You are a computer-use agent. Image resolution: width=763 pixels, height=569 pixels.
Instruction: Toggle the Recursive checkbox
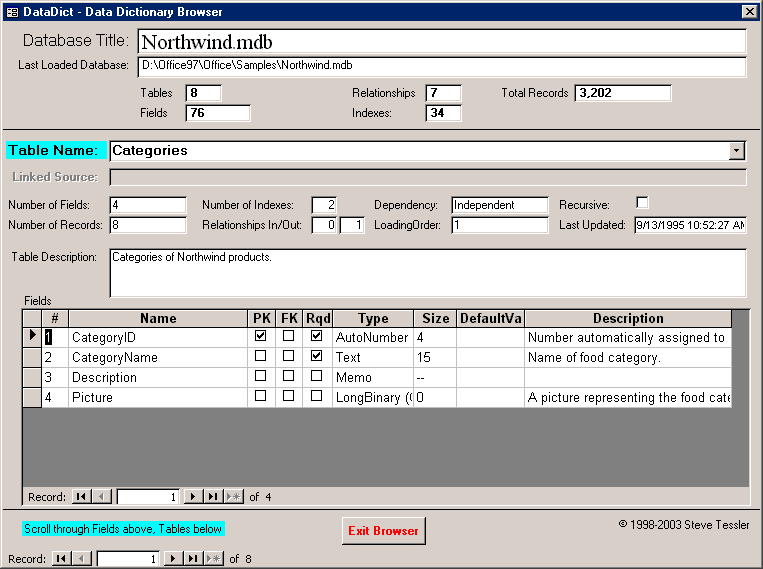pyautogui.click(x=642, y=202)
